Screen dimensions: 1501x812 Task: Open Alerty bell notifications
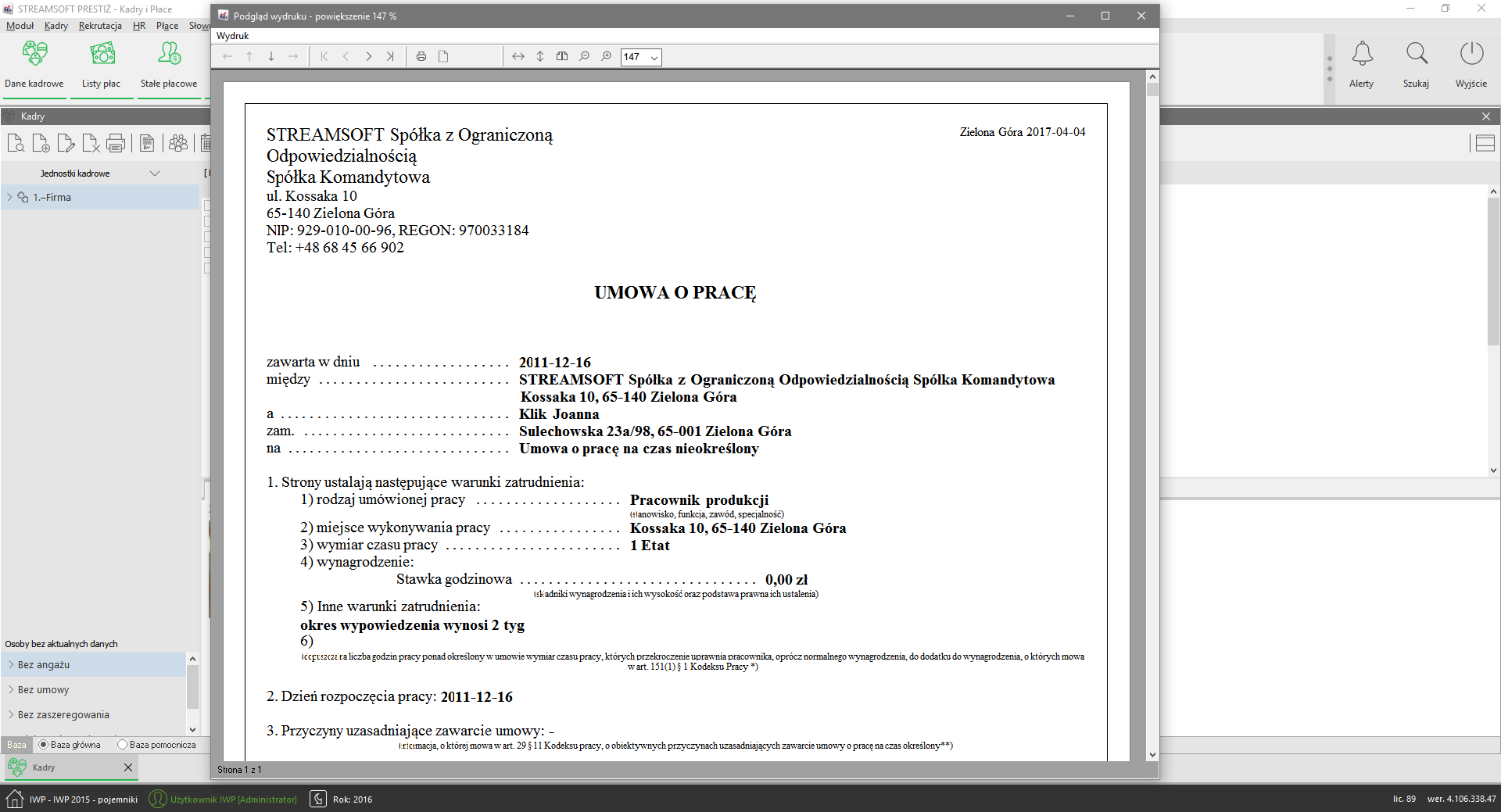click(x=1362, y=54)
